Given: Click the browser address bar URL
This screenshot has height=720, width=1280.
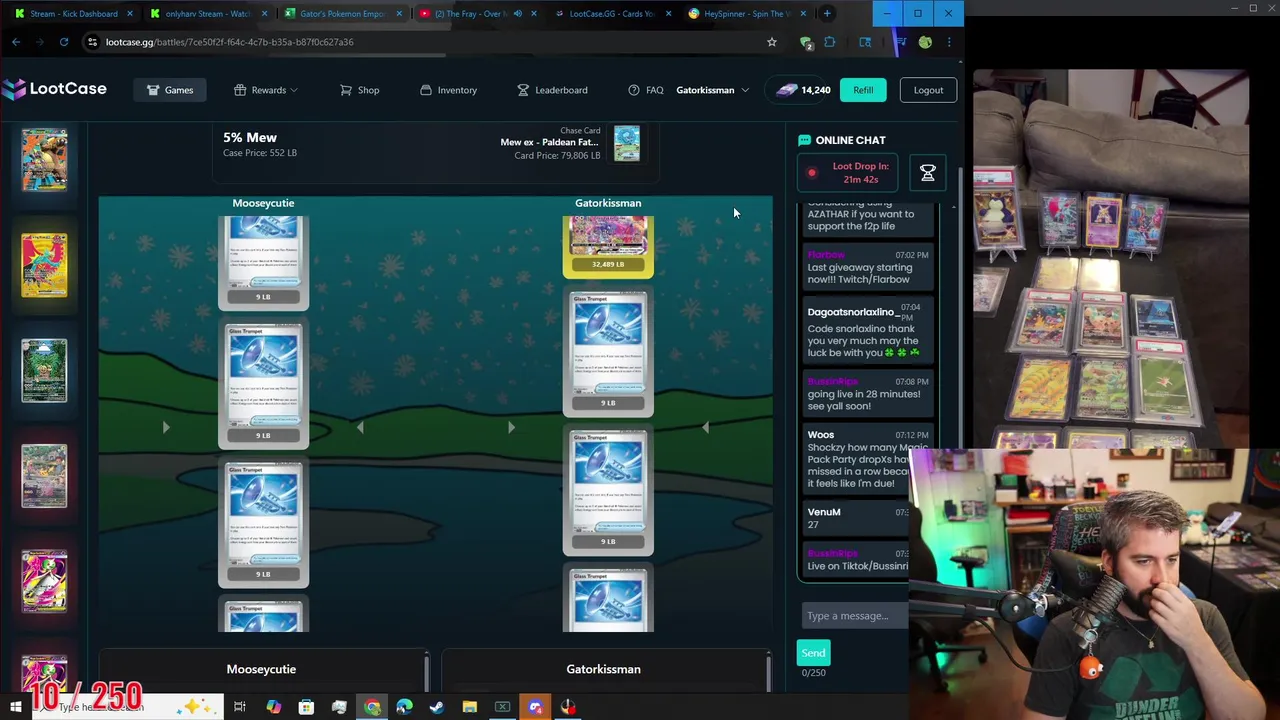Looking at the screenshot, I should point(229,42).
